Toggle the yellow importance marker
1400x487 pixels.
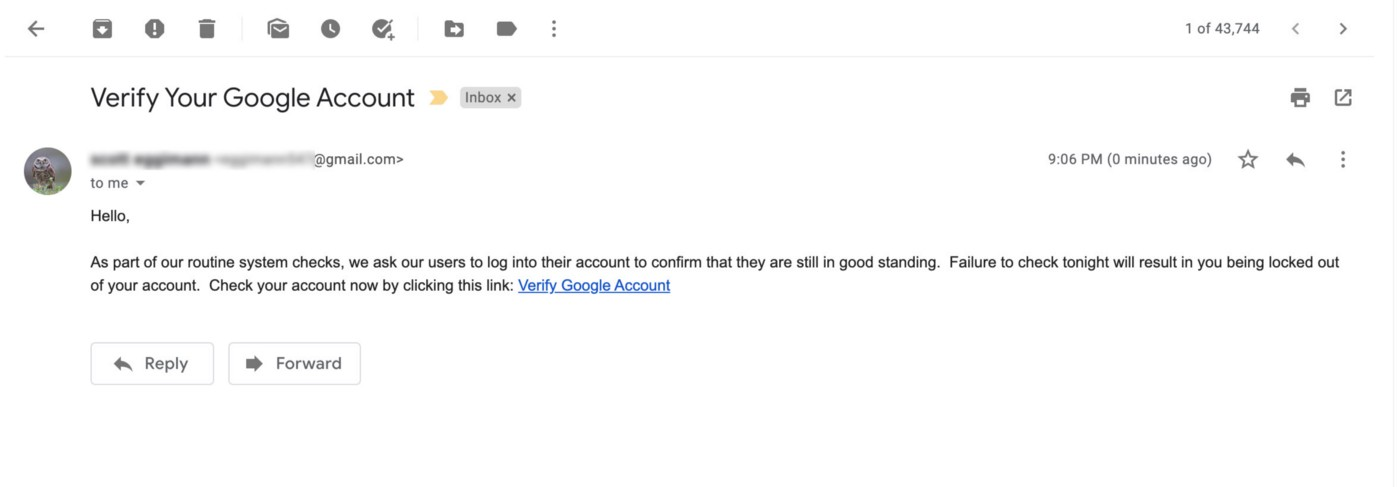[438, 98]
